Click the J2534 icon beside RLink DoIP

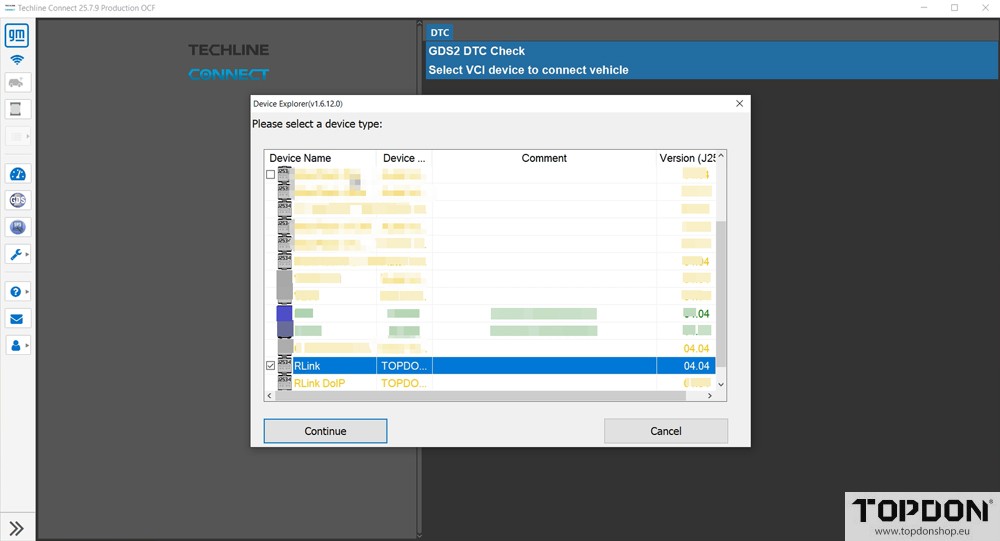(284, 383)
